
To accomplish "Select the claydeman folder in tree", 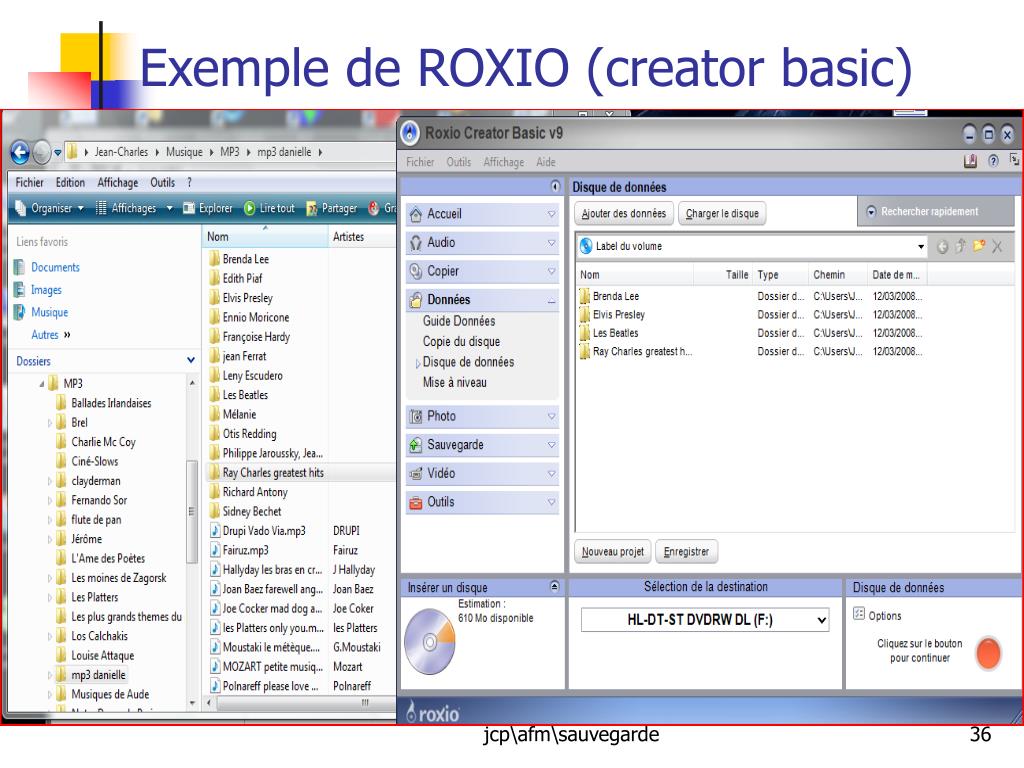I will coord(95,481).
